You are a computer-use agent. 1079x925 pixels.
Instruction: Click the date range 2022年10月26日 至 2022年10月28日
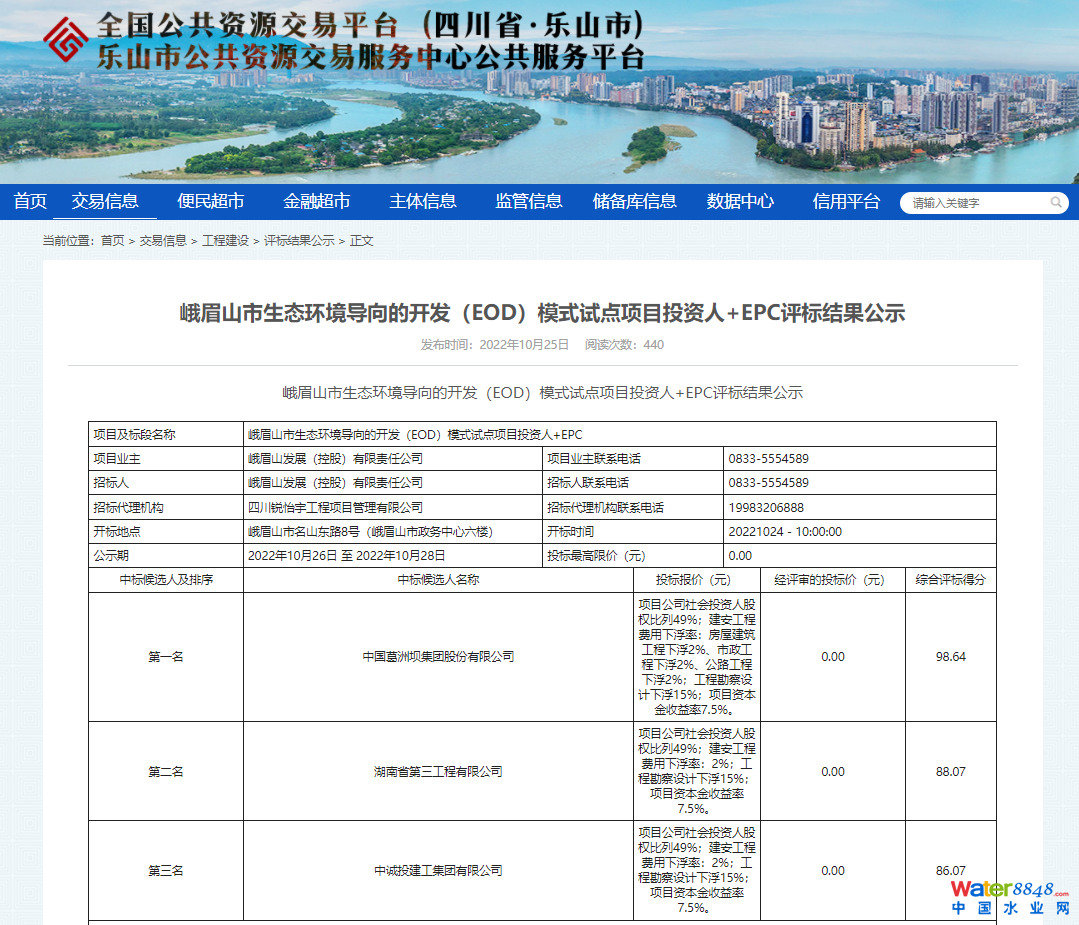point(346,555)
